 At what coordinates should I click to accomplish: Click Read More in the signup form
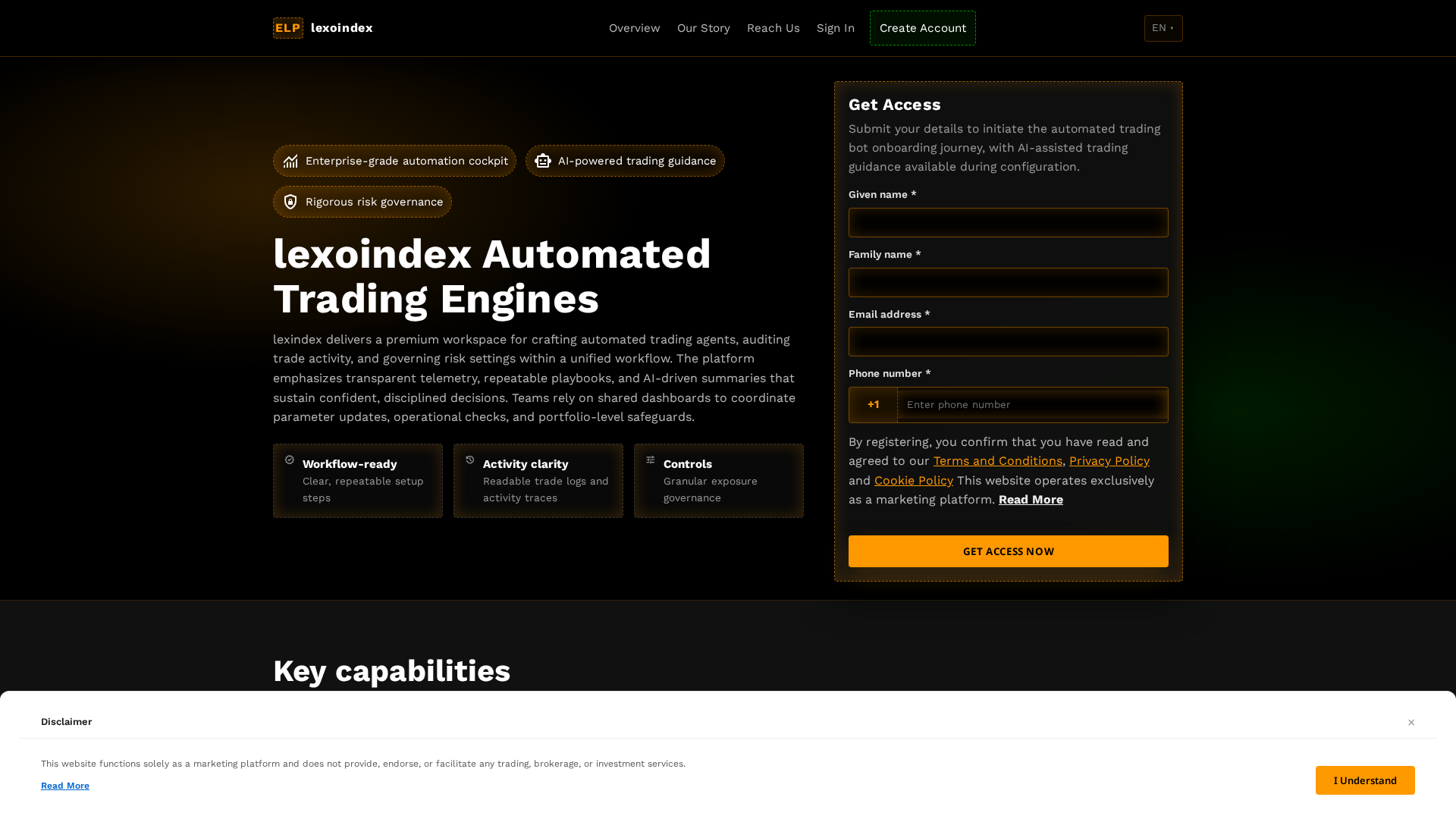[x=1031, y=500]
